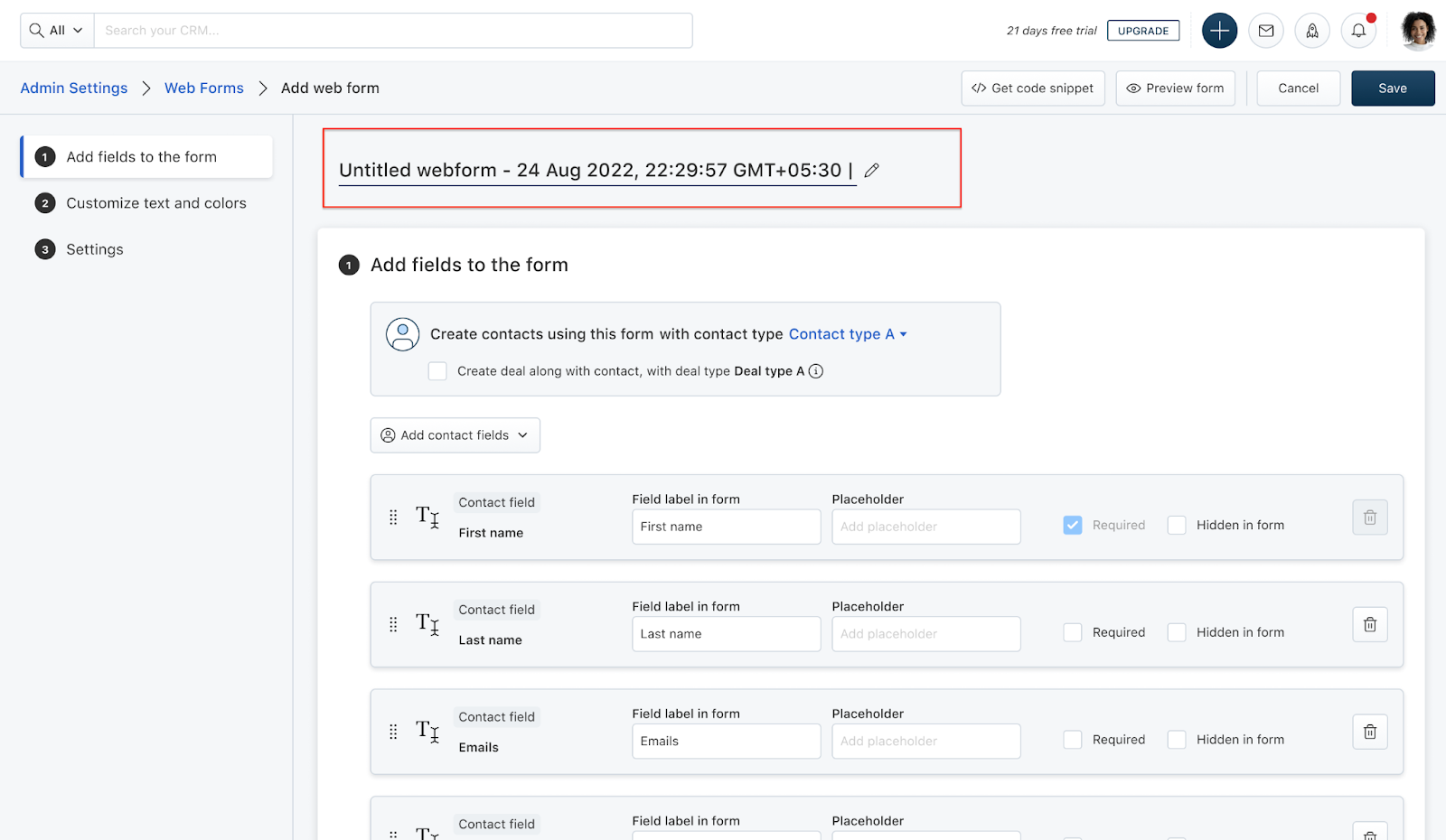Click the Cancel button
This screenshot has width=1446, height=840.
1299,89
